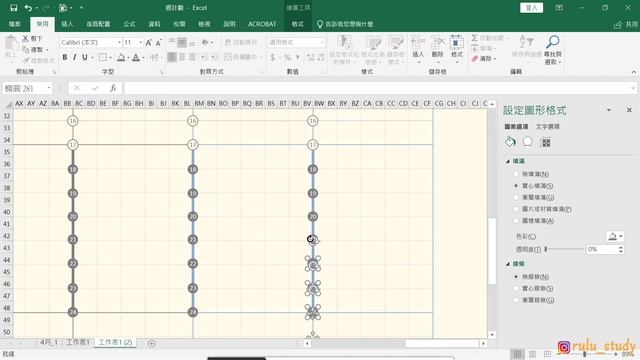This screenshot has width=640, height=360.
Task: Open the Calibri font name dropdown
Action: pos(119,42)
